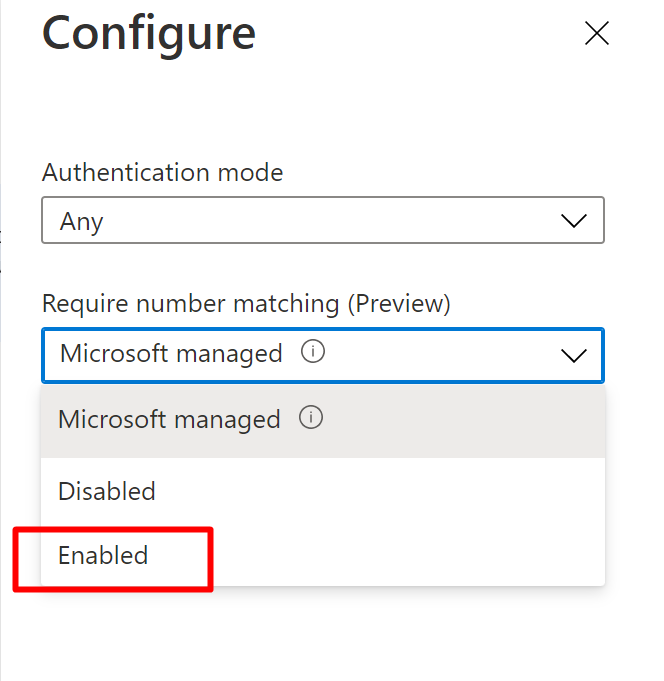The width and height of the screenshot is (664, 681).
Task: Click info icon in the selected number matching field
Action: click(x=313, y=353)
